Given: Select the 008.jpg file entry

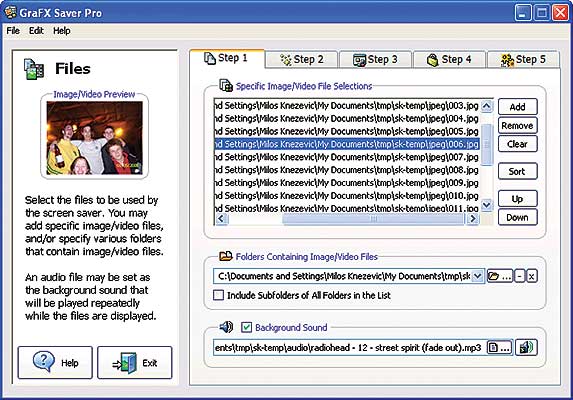Looking at the screenshot, I should point(347,170).
